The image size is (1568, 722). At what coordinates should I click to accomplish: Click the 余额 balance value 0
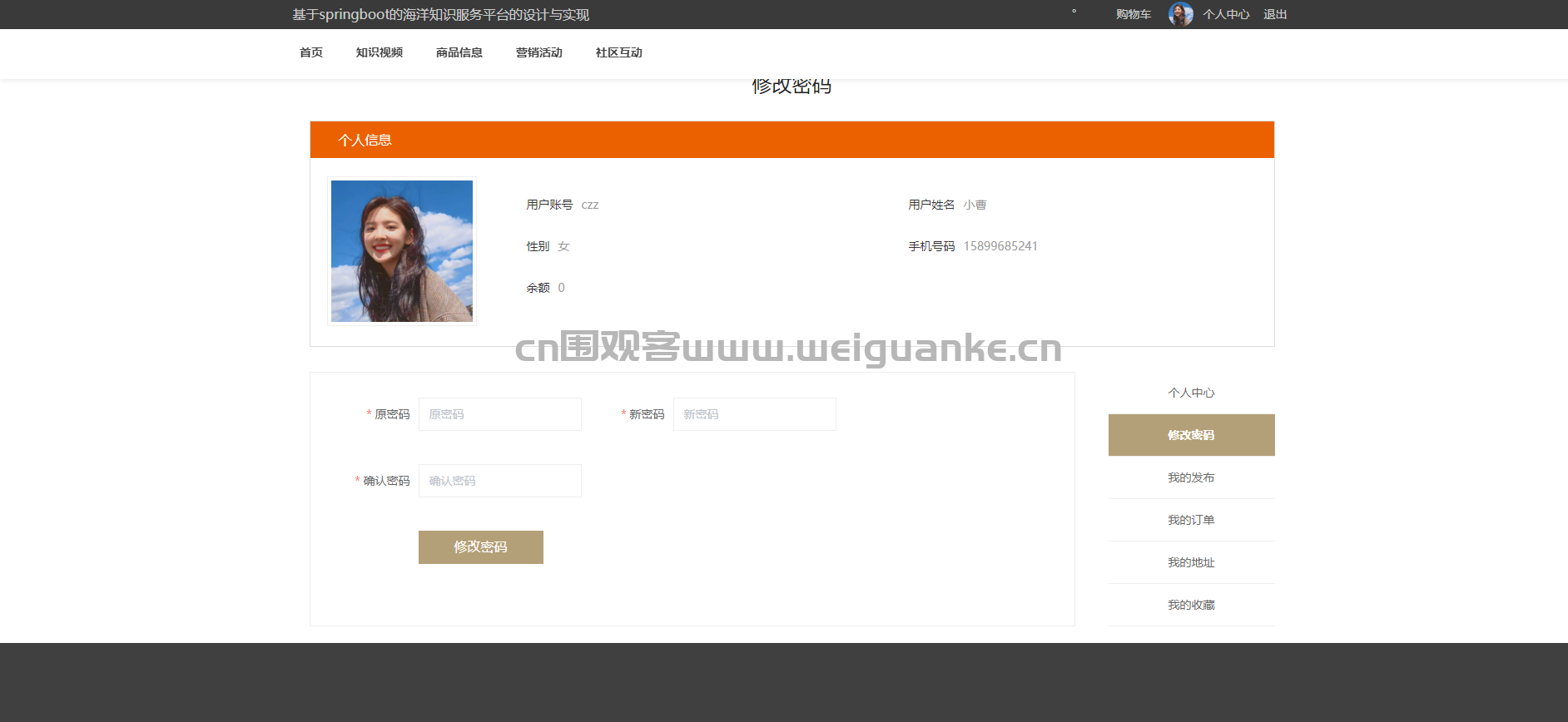pyautogui.click(x=562, y=288)
